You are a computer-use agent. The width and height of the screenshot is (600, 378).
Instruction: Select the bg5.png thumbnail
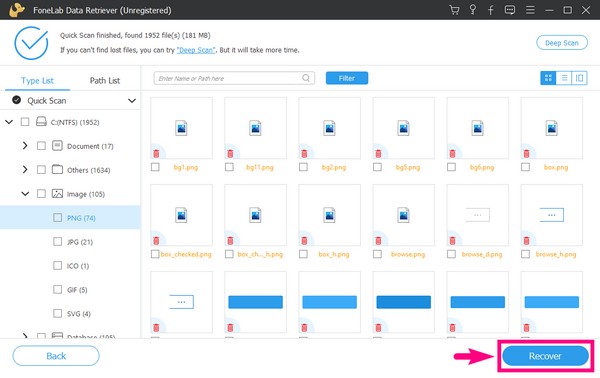[x=403, y=128]
